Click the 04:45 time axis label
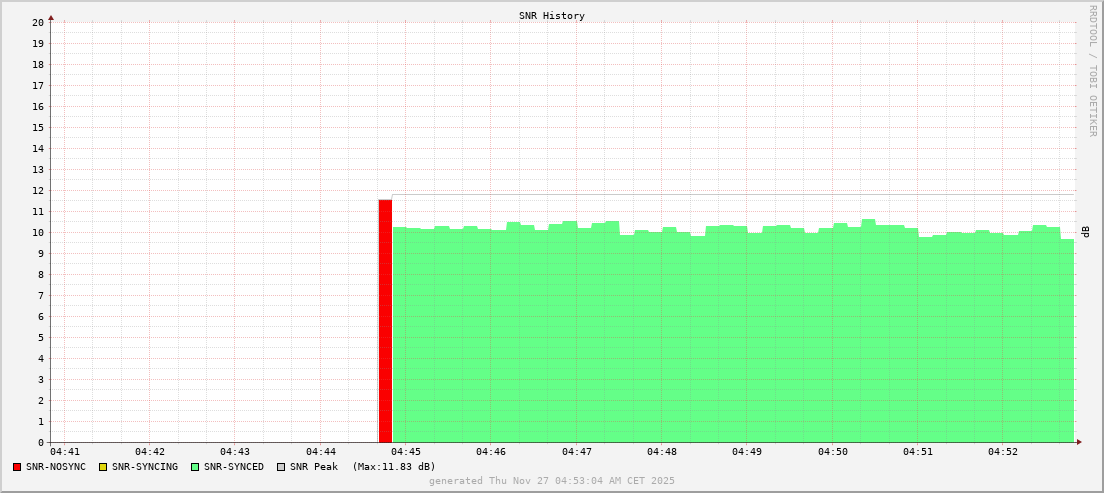Viewport: 1104px width, 493px height. click(x=406, y=452)
